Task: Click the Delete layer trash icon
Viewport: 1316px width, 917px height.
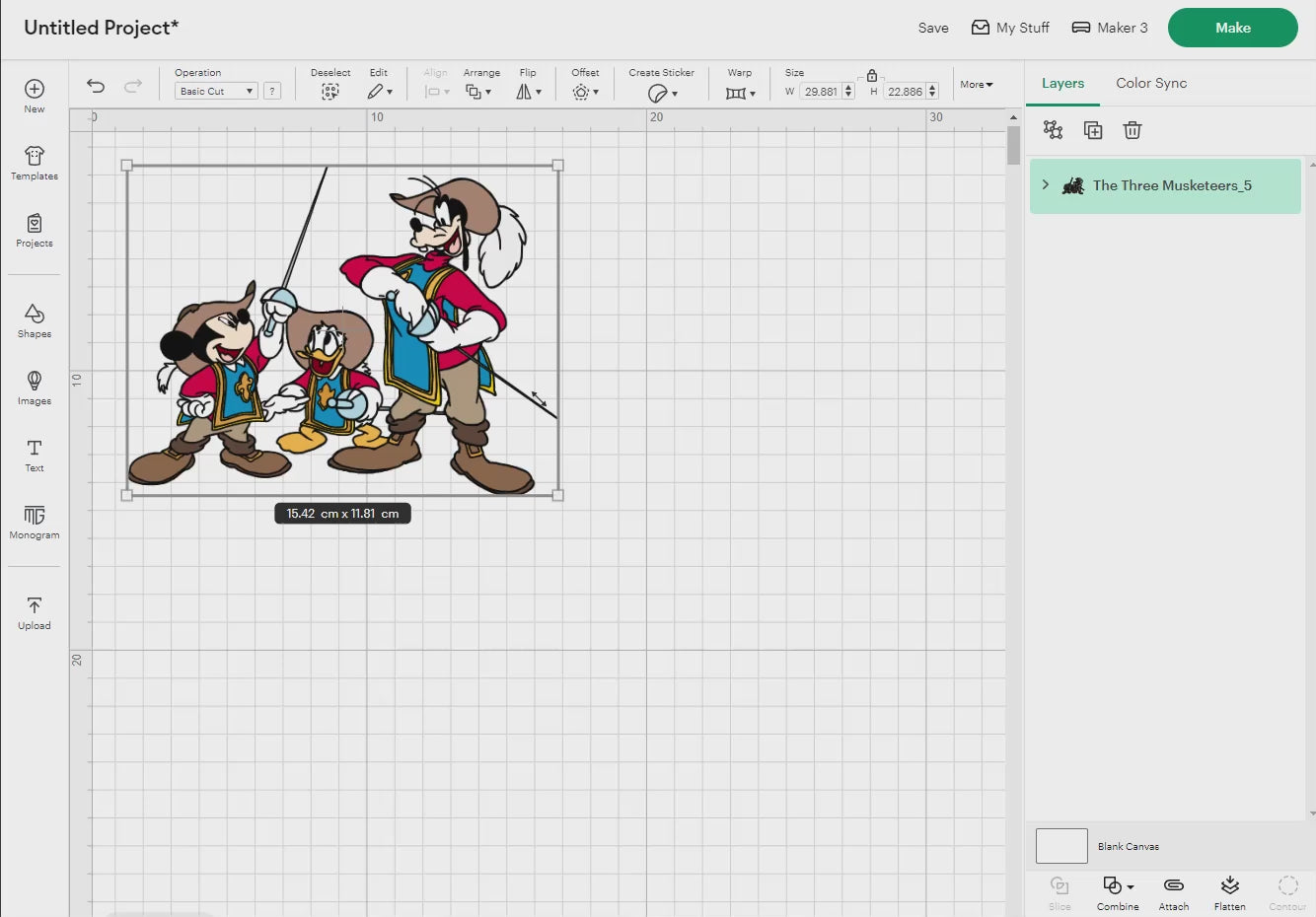Action: pos(1133,130)
